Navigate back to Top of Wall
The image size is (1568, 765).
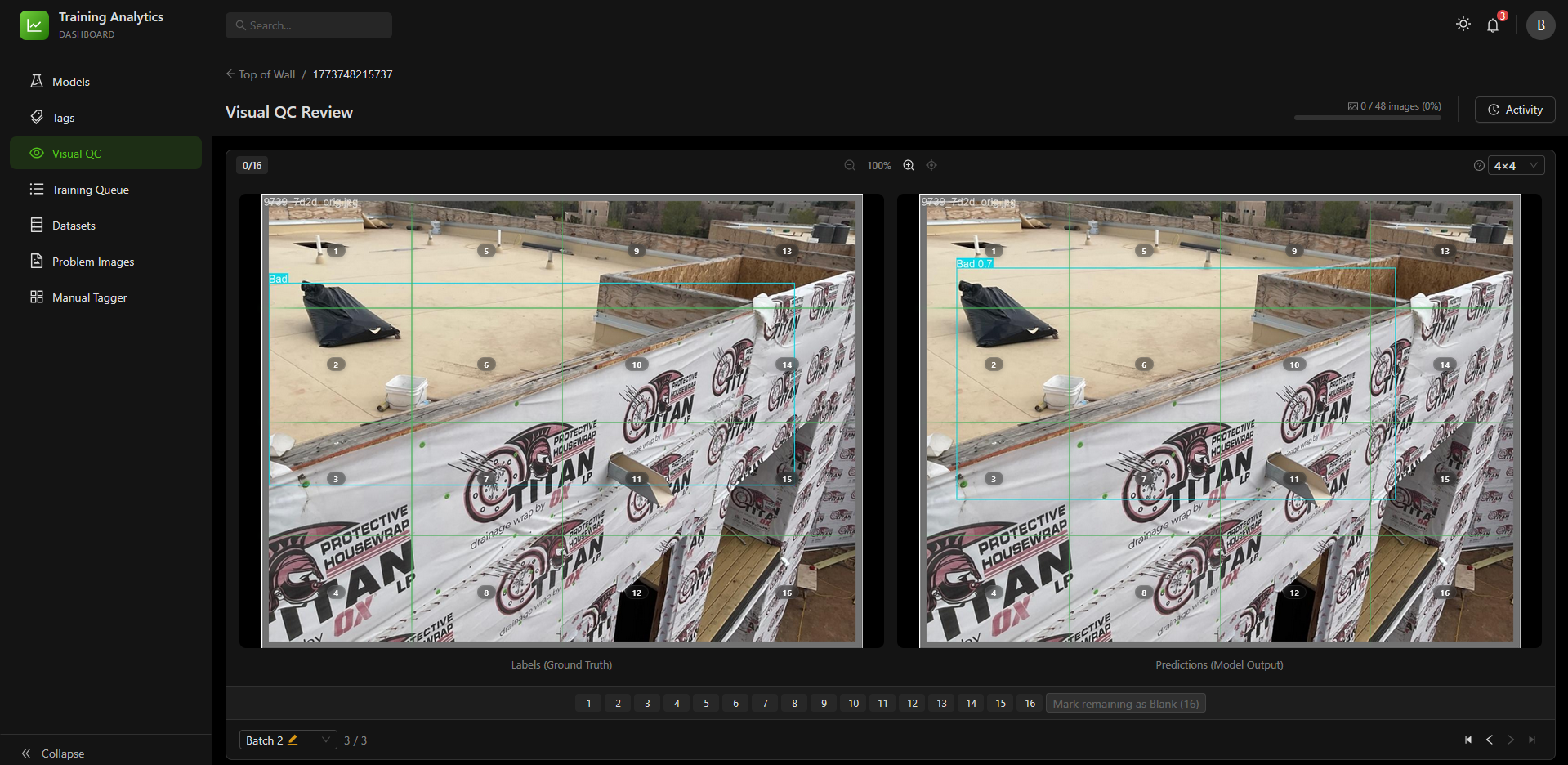pyautogui.click(x=266, y=74)
